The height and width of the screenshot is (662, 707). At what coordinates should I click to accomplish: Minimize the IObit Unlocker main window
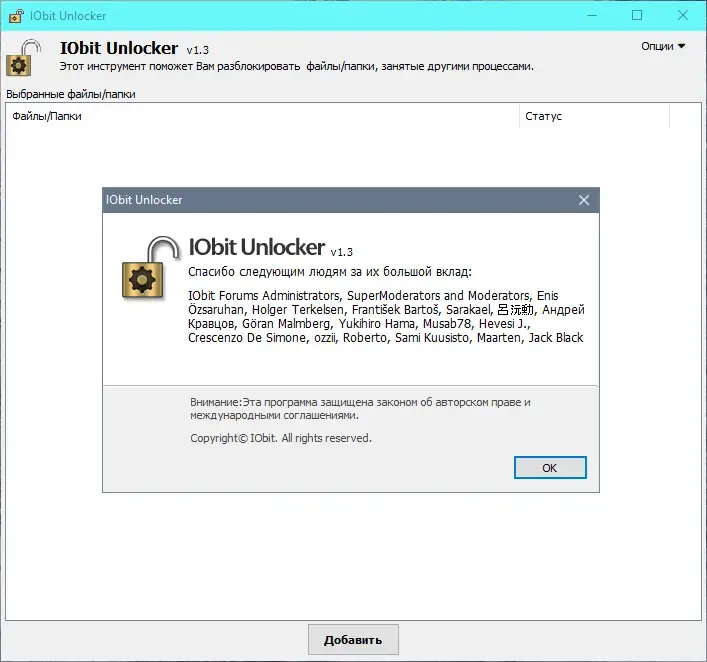coord(592,15)
